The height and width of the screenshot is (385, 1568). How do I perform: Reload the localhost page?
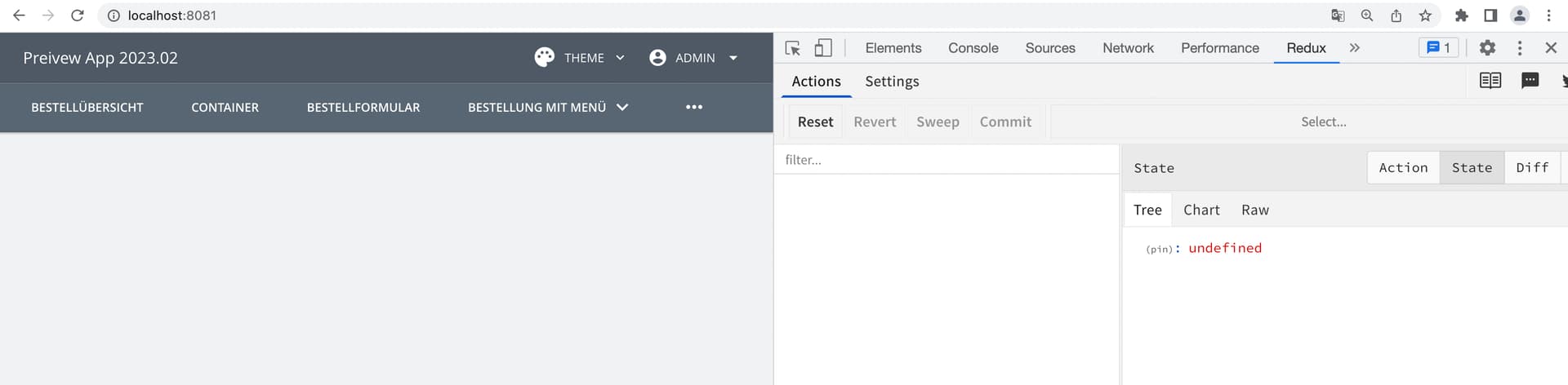point(78,15)
